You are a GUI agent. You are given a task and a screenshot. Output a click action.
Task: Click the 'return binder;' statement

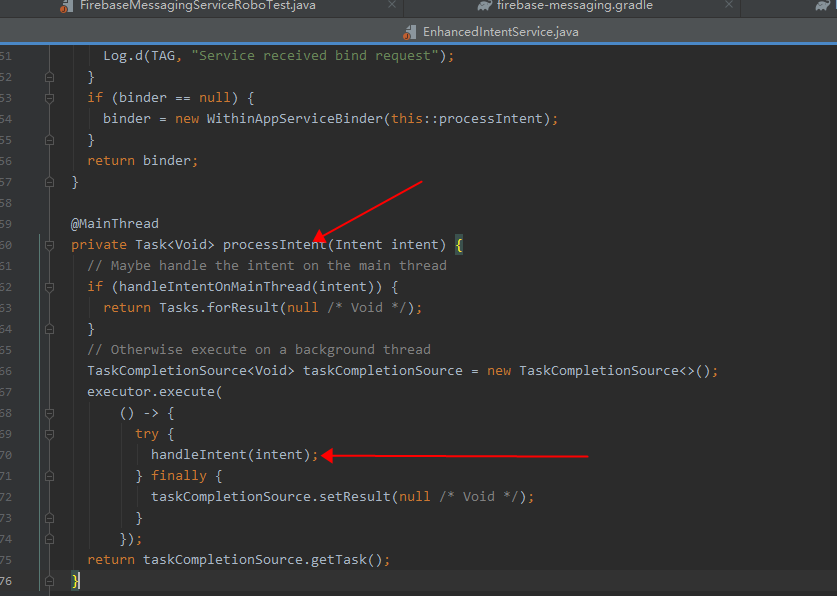[x=143, y=161]
